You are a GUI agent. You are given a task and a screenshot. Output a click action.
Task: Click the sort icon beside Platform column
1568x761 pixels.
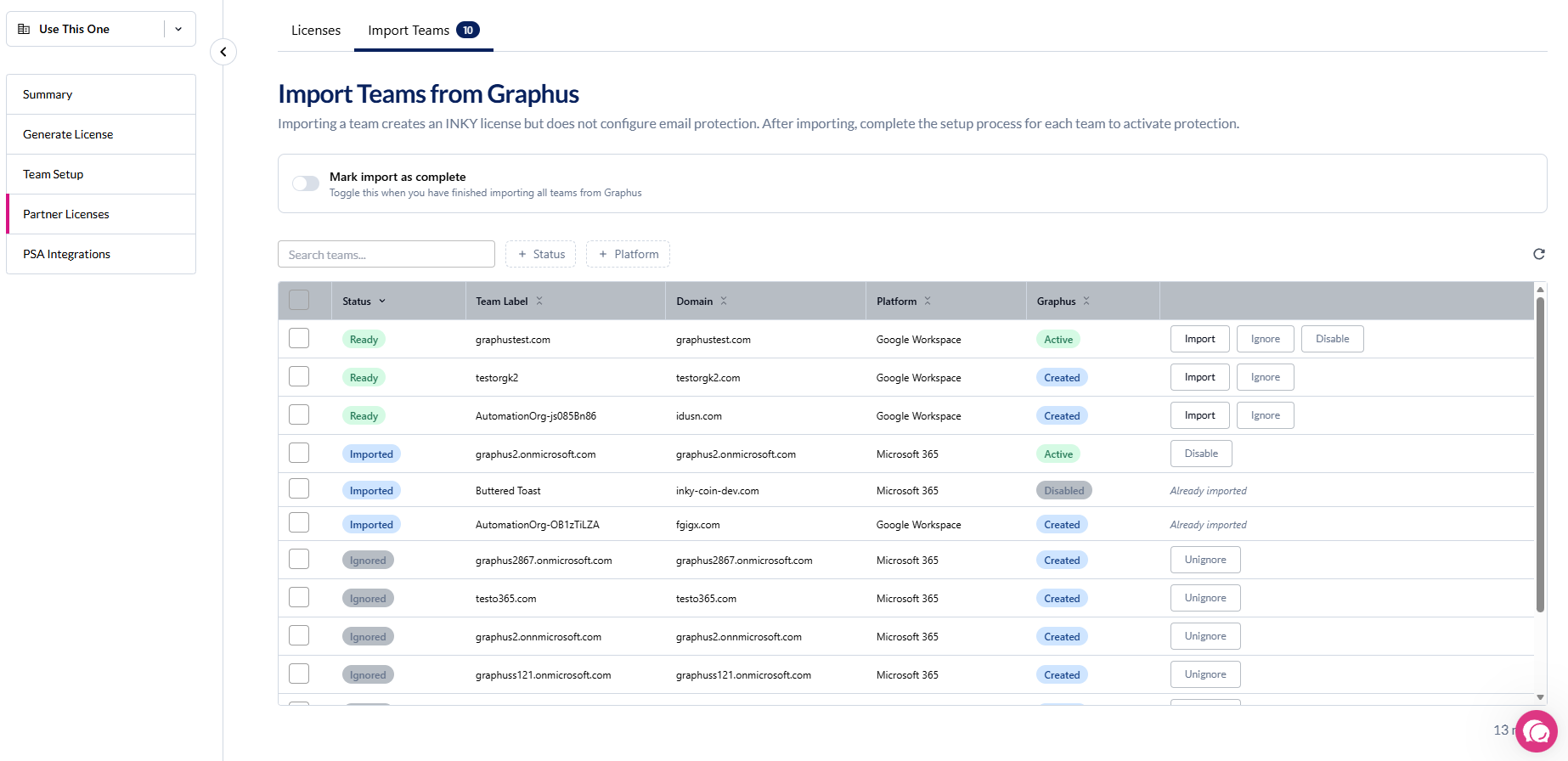pyautogui.click(x=928, y=302)
